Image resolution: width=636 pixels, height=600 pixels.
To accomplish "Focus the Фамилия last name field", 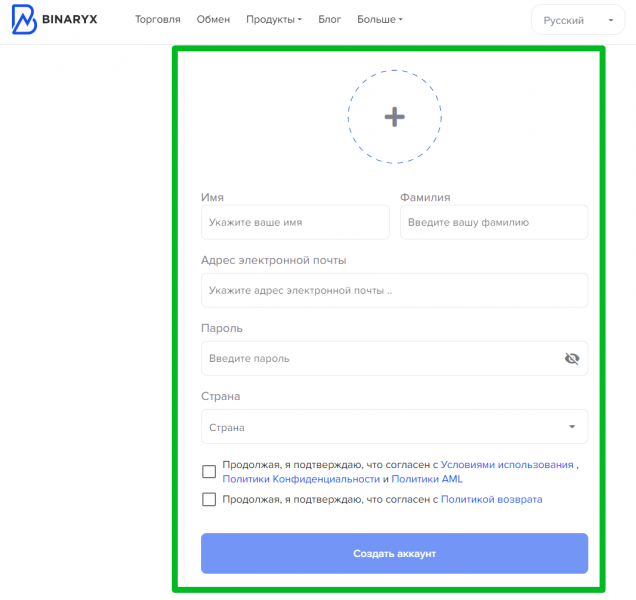I will [x=494, y=222].
